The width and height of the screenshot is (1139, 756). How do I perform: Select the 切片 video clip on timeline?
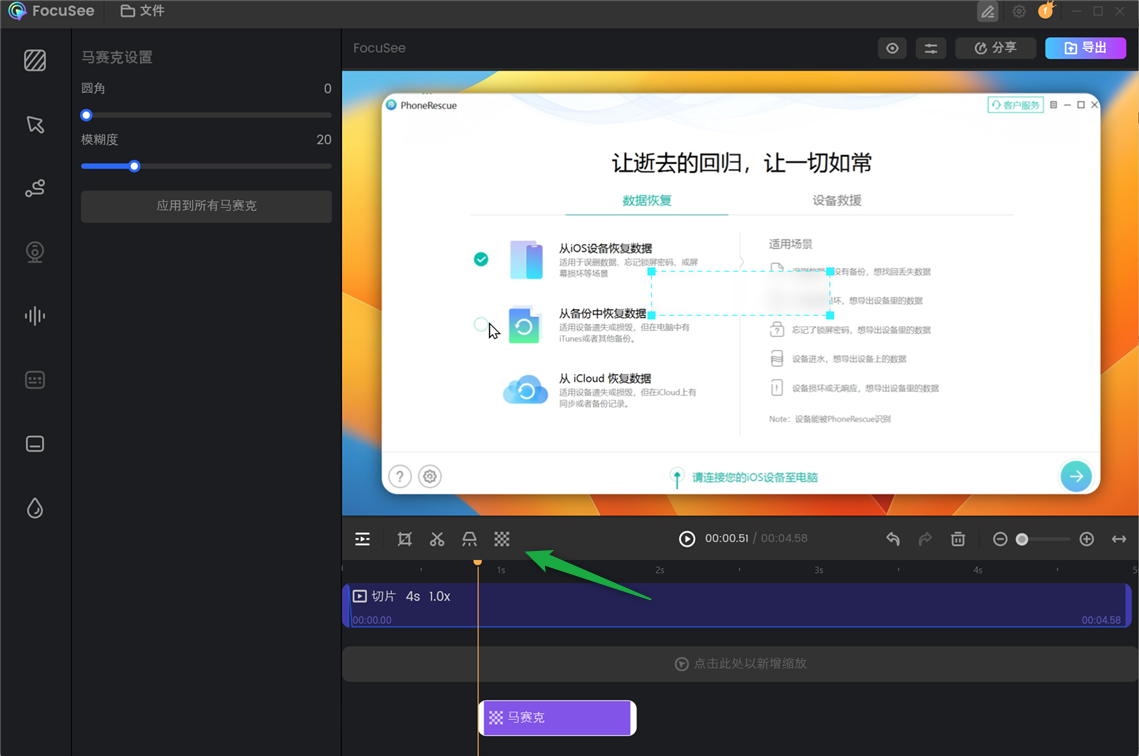click(x=737, y=605)
